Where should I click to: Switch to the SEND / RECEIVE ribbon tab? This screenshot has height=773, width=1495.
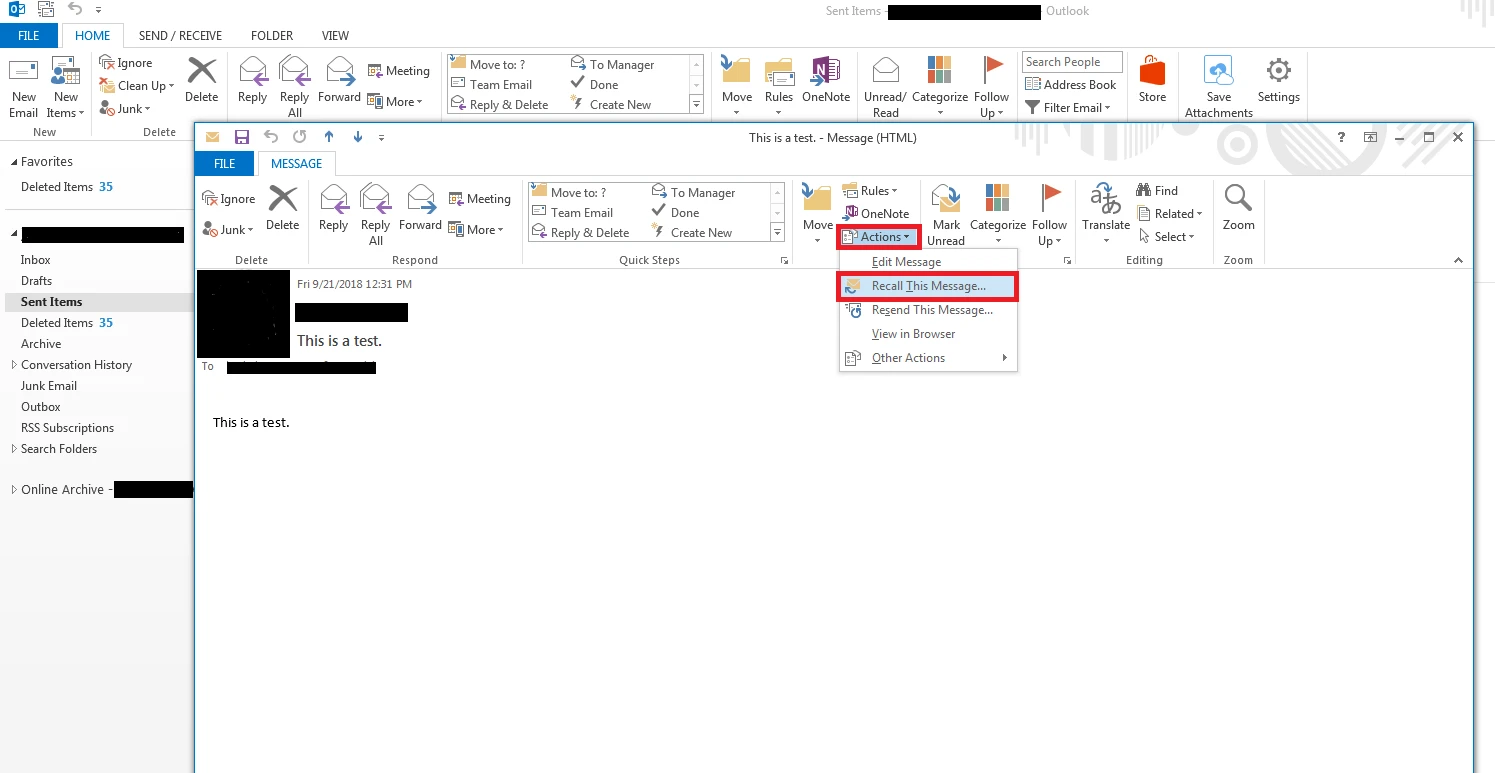tap(180, 35)
